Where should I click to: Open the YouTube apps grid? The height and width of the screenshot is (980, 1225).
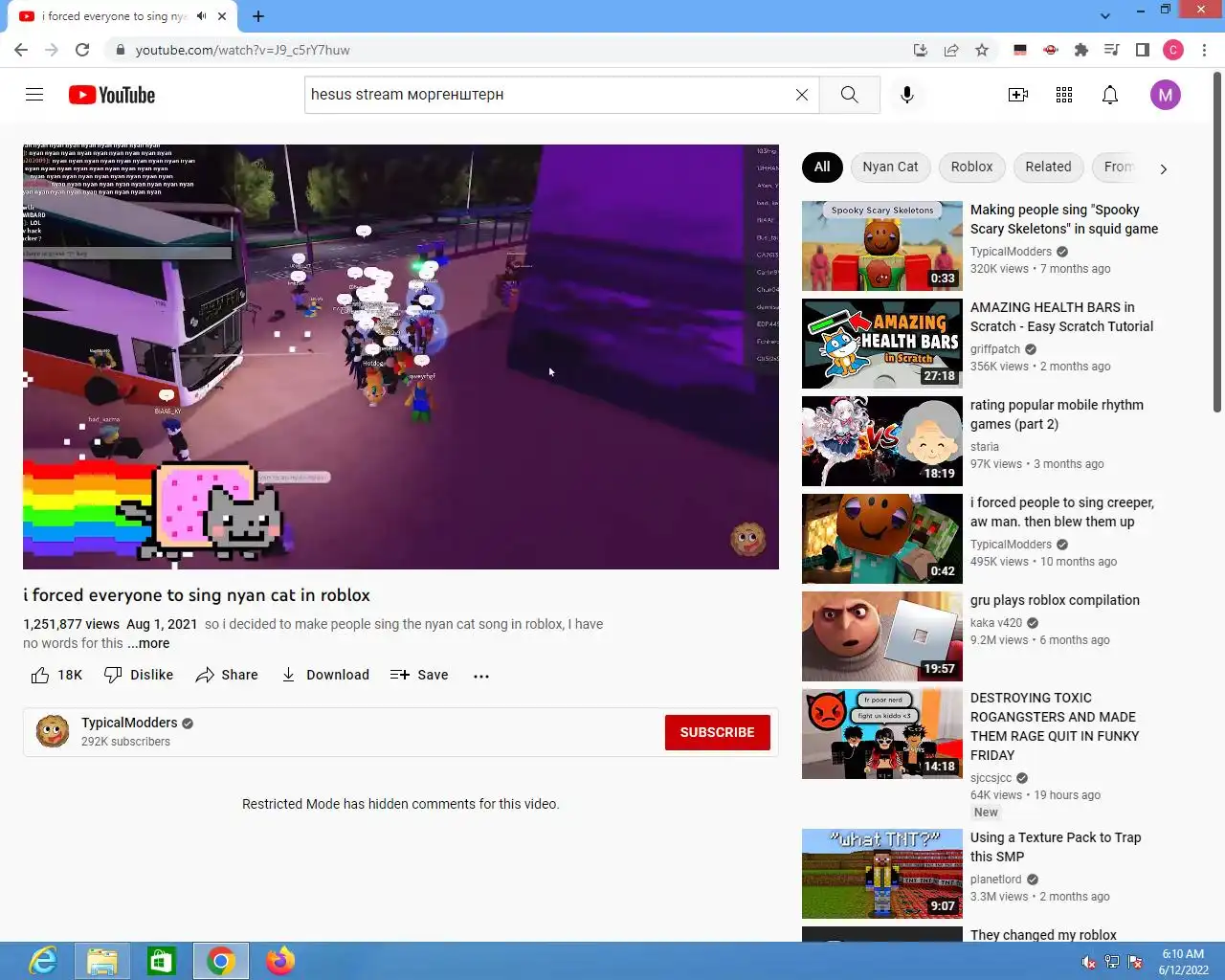point(1064,95)
